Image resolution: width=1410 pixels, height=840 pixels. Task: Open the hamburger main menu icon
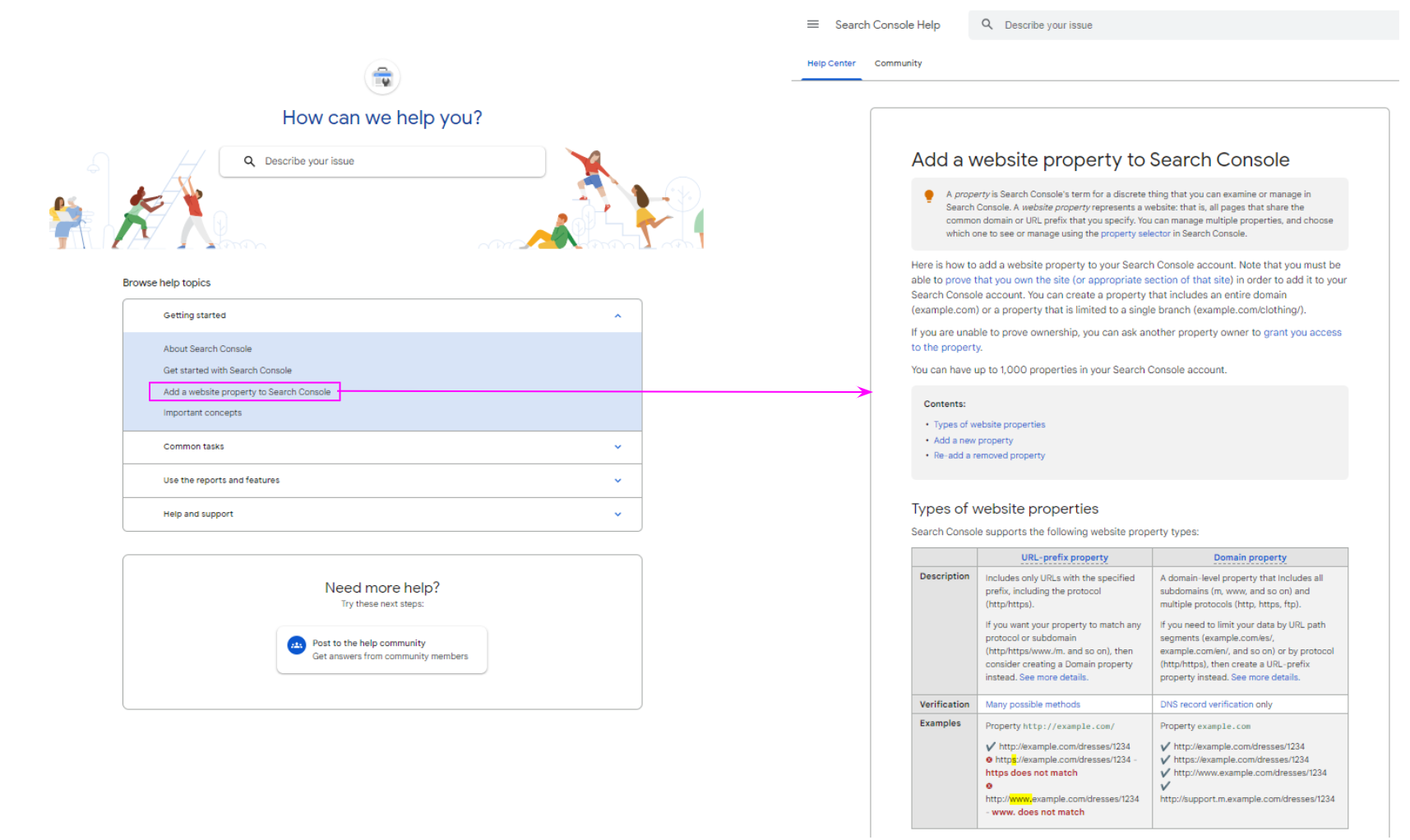coord(812,25)
